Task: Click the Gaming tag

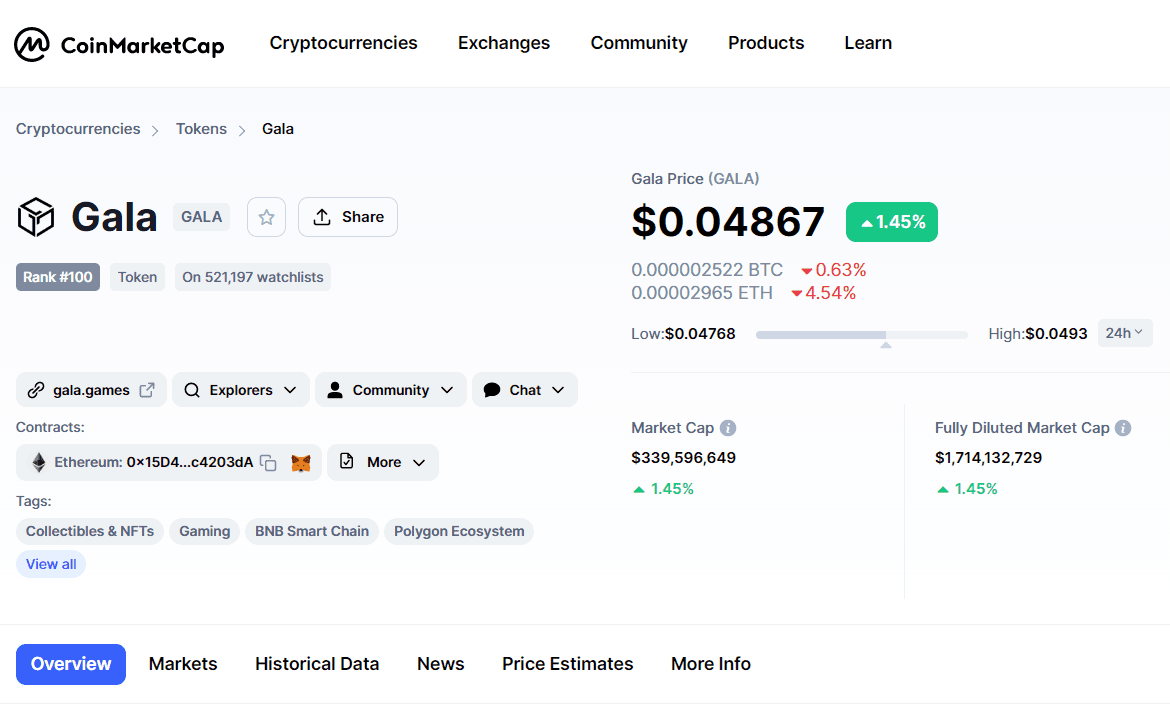Action: coord(204,531)
